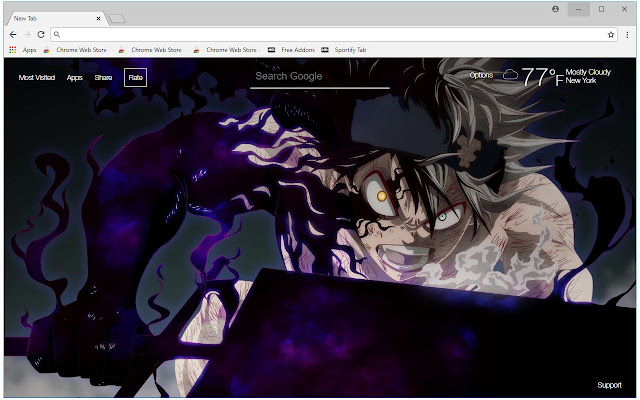Click the browser back arrow

(x=13, y=35)
